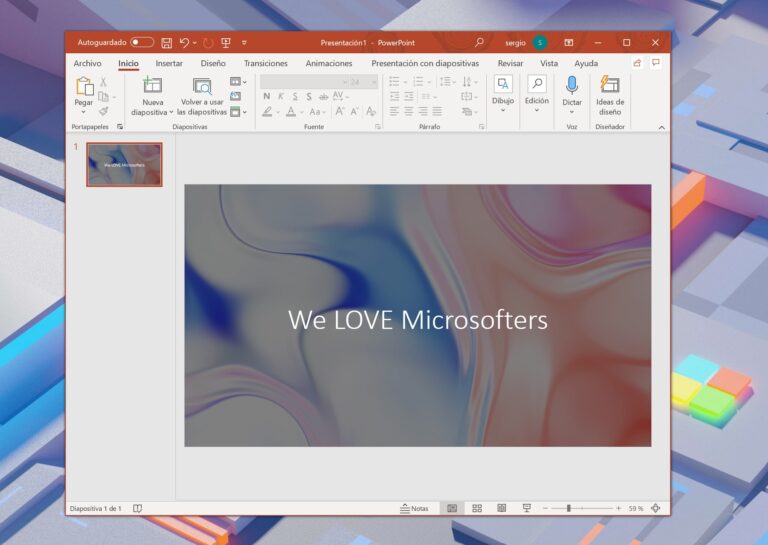Click the fit slide to window icon
768x545 pixels.
655,508
